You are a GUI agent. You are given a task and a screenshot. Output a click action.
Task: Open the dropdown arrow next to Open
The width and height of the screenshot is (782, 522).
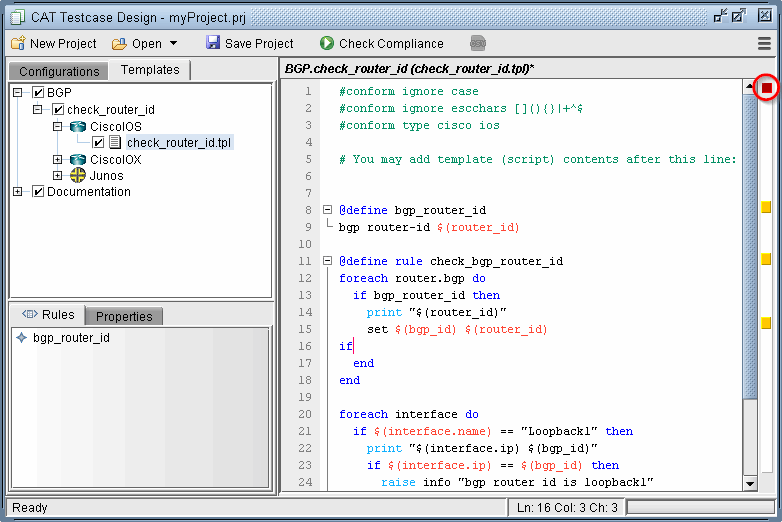pyautogui.click(x=173, y=43)
